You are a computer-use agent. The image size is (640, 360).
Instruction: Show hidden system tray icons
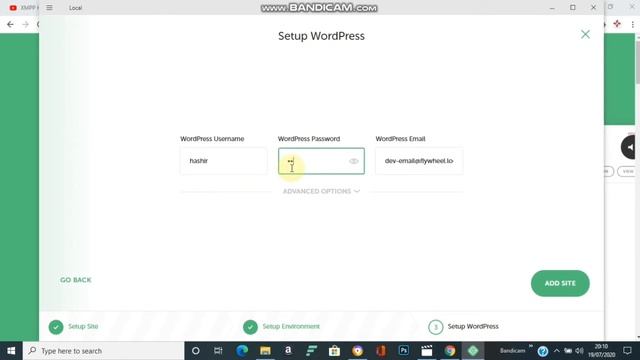coord(556,351)
